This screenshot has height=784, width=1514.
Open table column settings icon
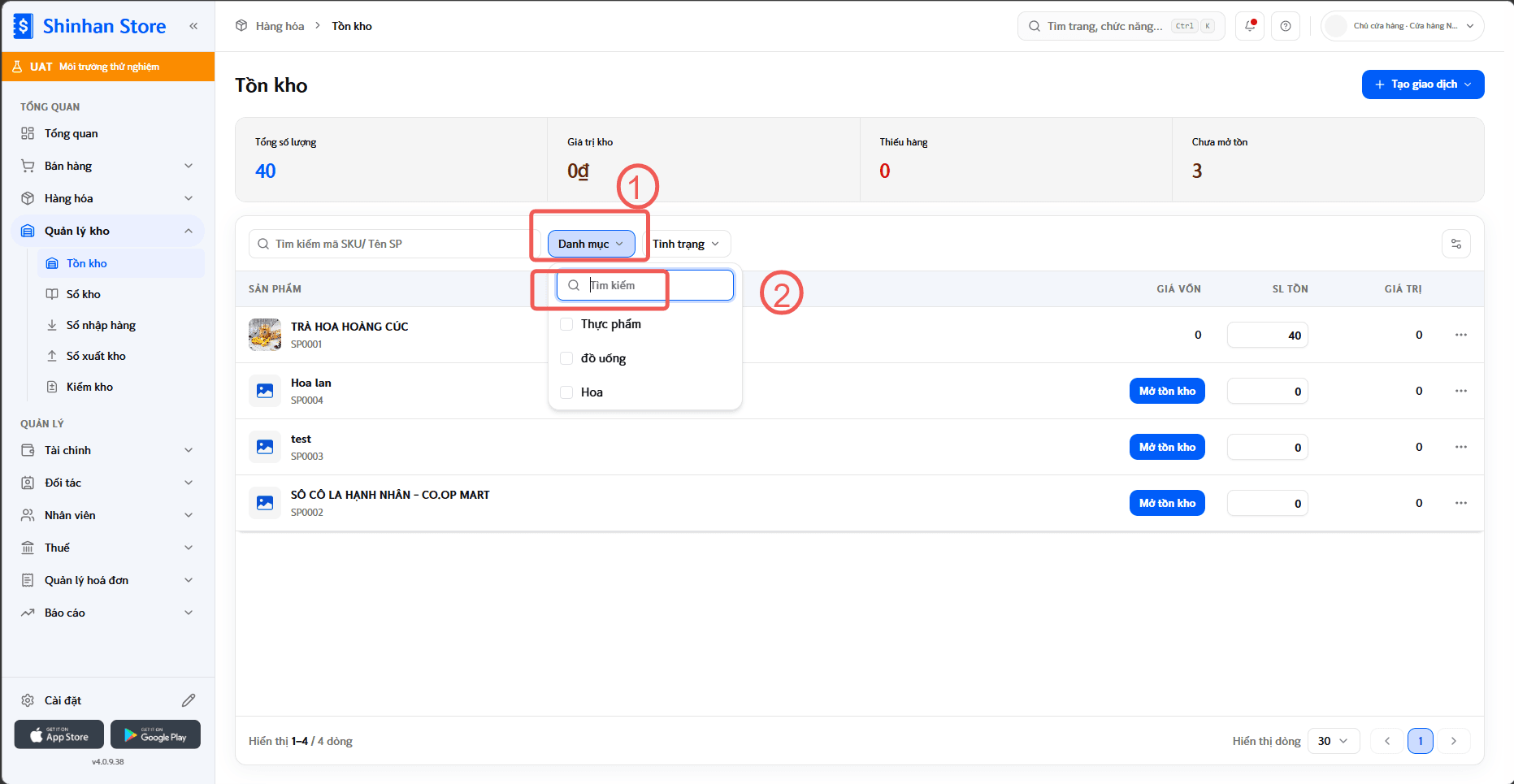point(1456,244)
